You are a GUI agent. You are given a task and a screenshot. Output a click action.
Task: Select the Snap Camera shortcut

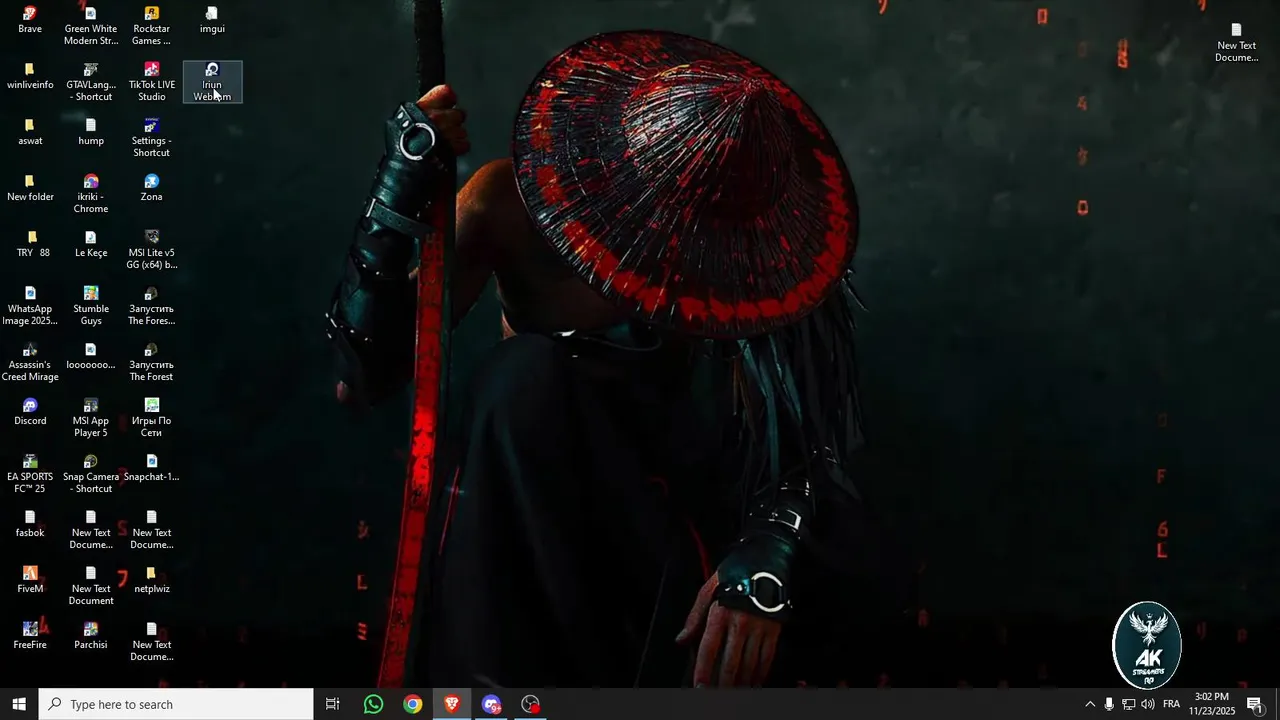[91, 475]
